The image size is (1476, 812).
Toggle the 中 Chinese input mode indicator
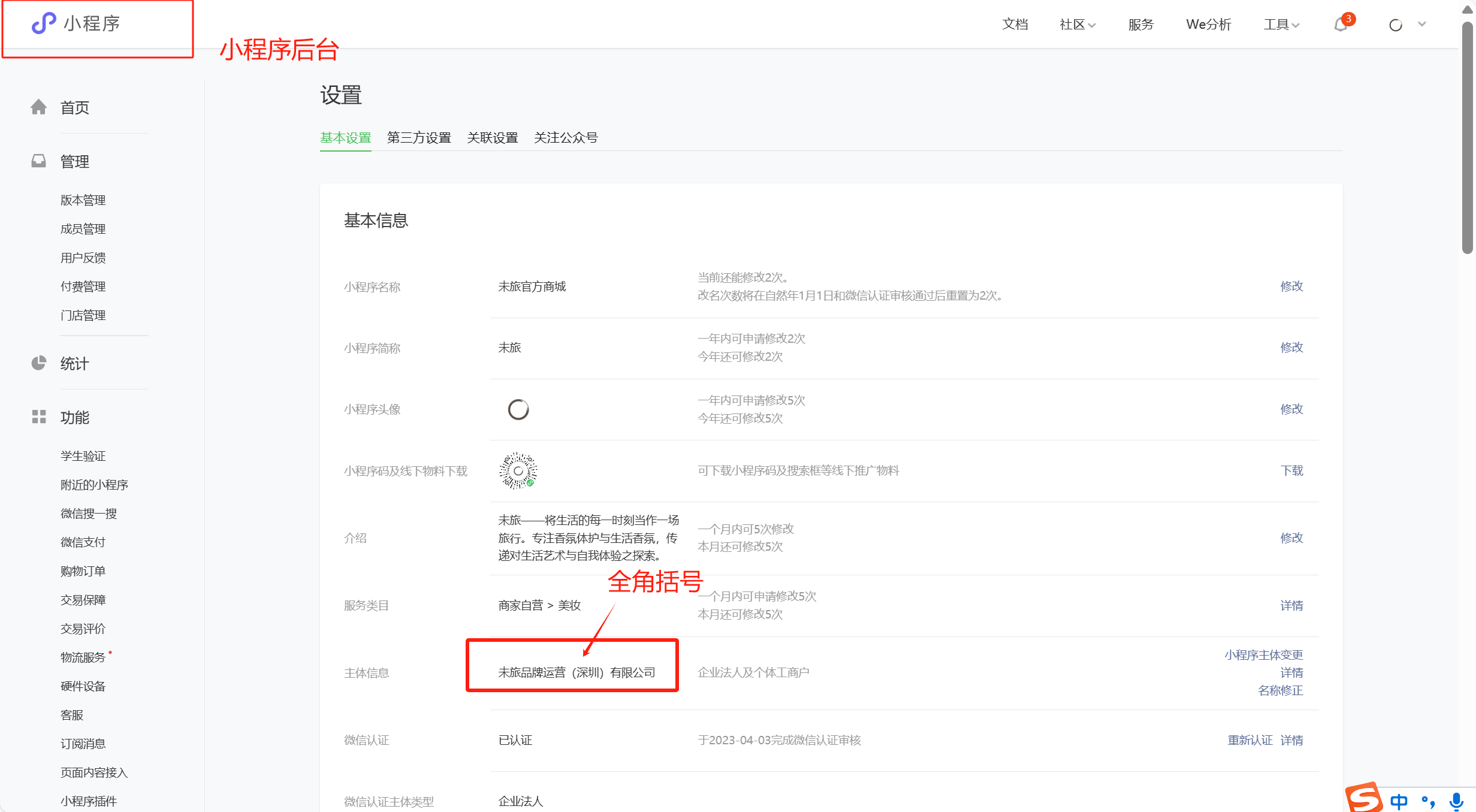[1399, 801]
